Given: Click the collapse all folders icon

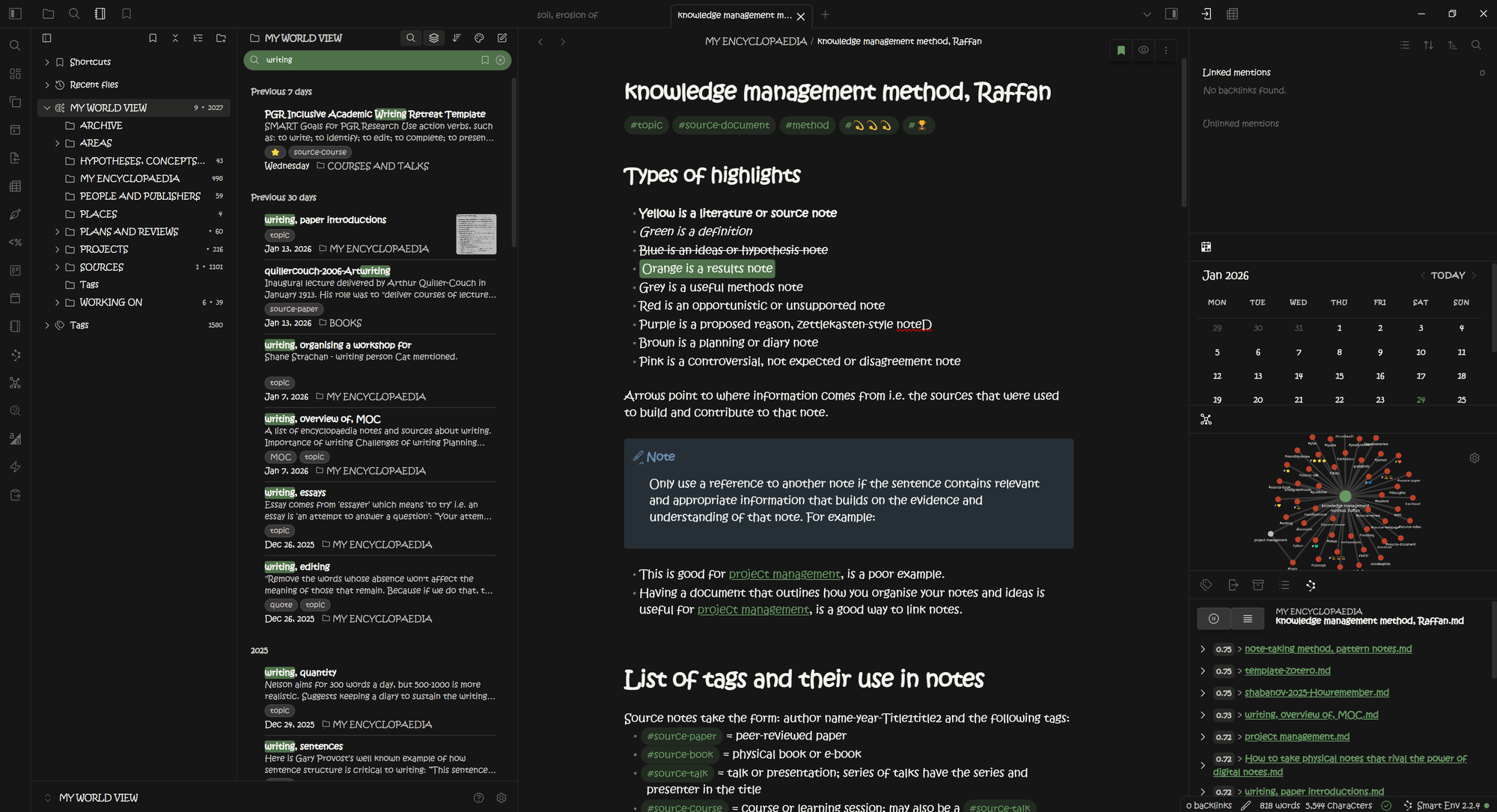Looking at the screenshot, I should [175, 38].
